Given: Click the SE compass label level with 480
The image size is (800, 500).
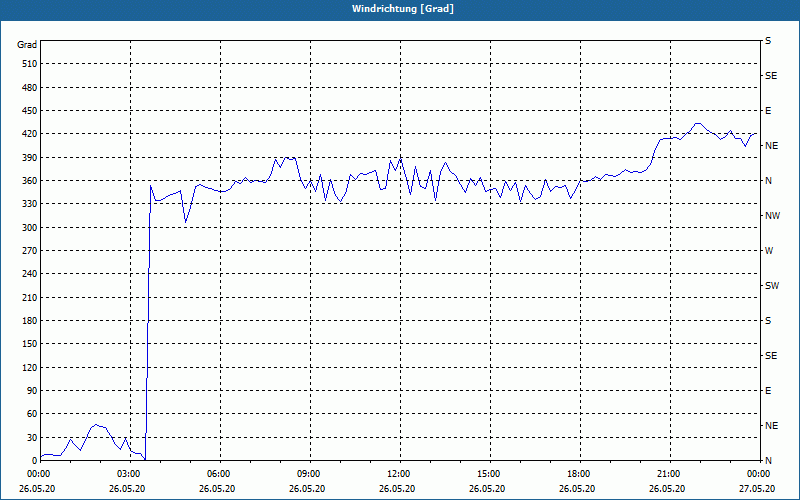Looking at the screenshot, I should 771,76.
